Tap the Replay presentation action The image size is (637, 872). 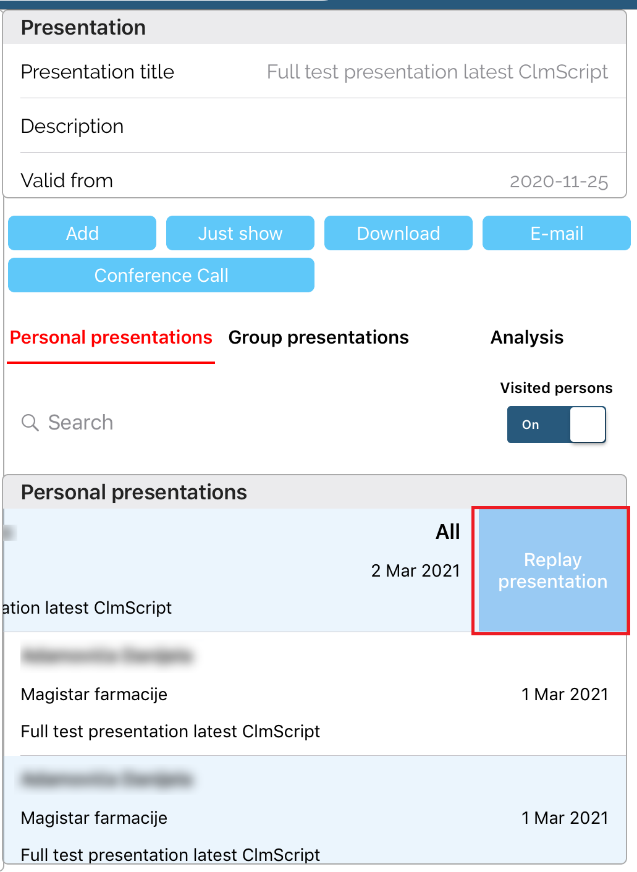552,571
